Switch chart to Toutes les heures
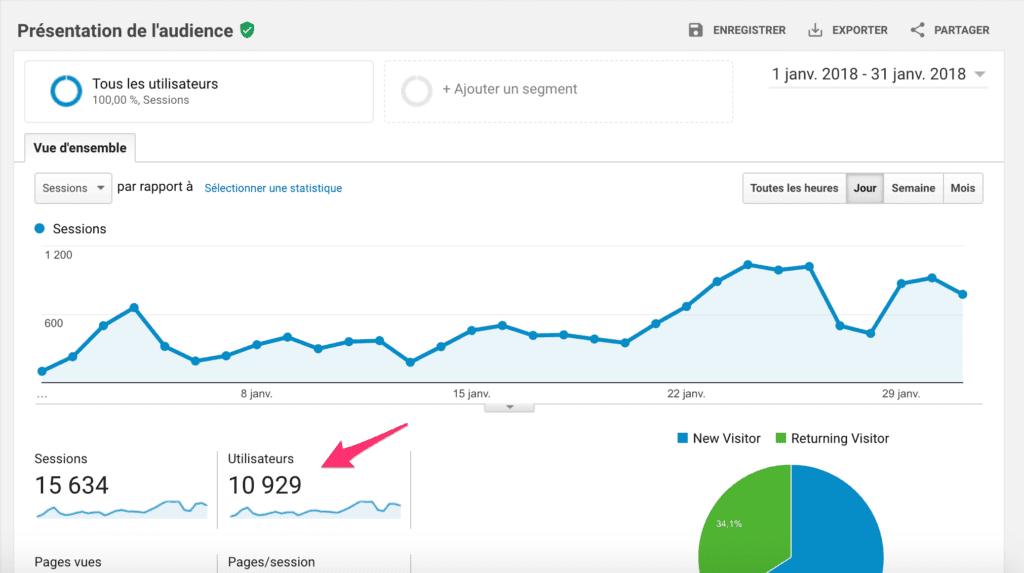Image resolution: width=1024 pixels, height=573 pixels. (x=794, y=188)
